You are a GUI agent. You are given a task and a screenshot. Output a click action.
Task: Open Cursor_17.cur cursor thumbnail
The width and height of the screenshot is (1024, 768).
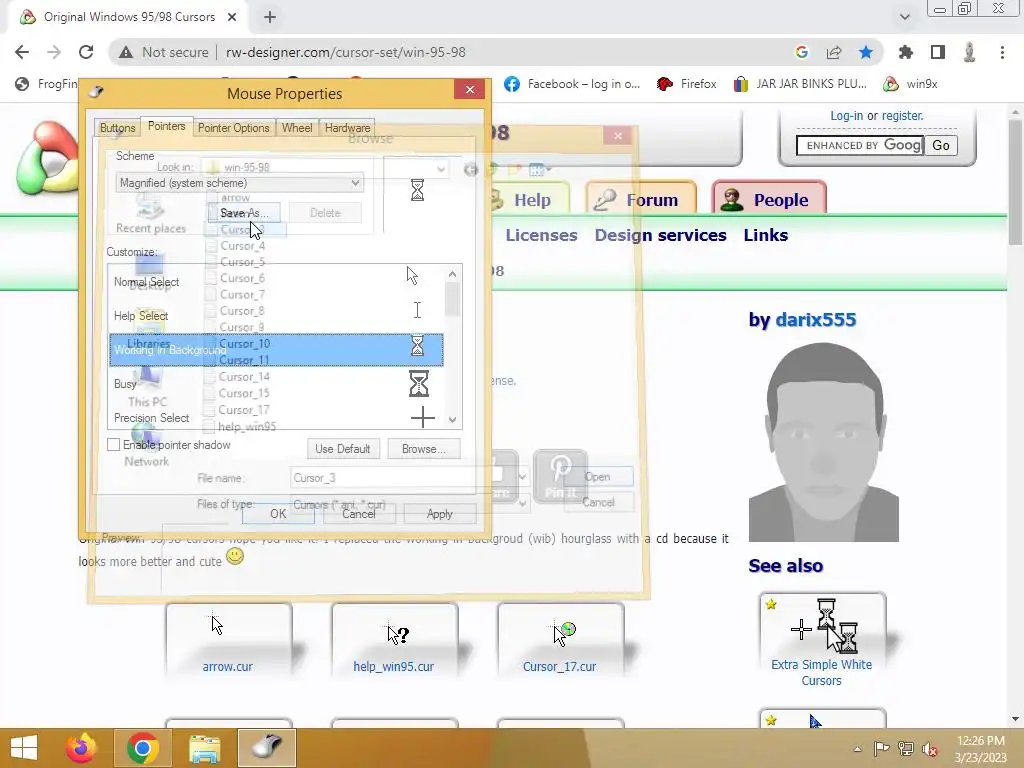[560, 641]
